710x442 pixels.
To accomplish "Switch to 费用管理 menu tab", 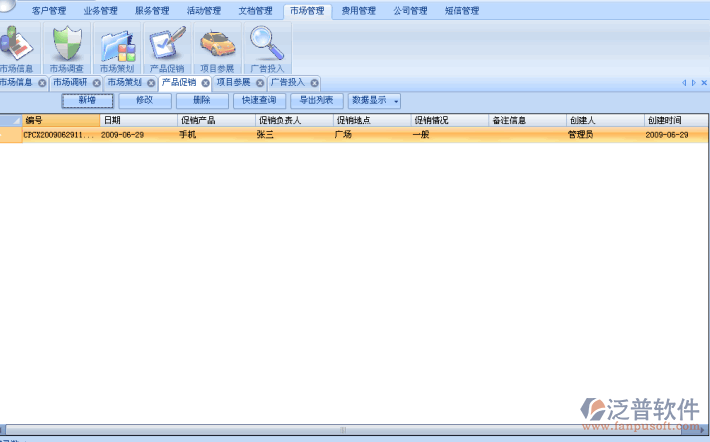I will pos(359,10).
